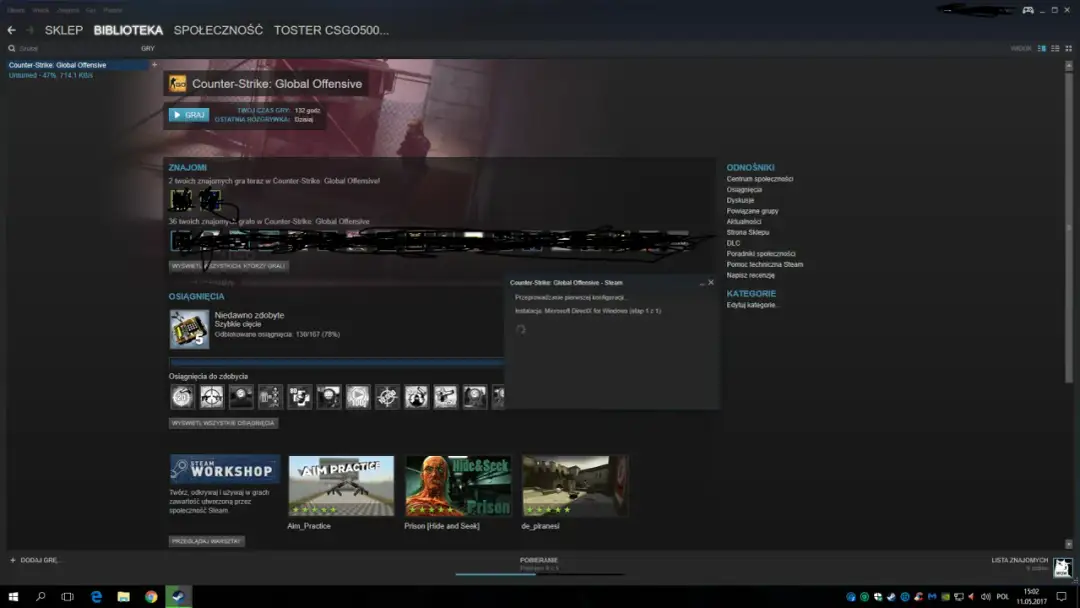This screenshot has height=608, width=1080.
Task: Switch library to grid view icon
Action: coord(1068,47)
